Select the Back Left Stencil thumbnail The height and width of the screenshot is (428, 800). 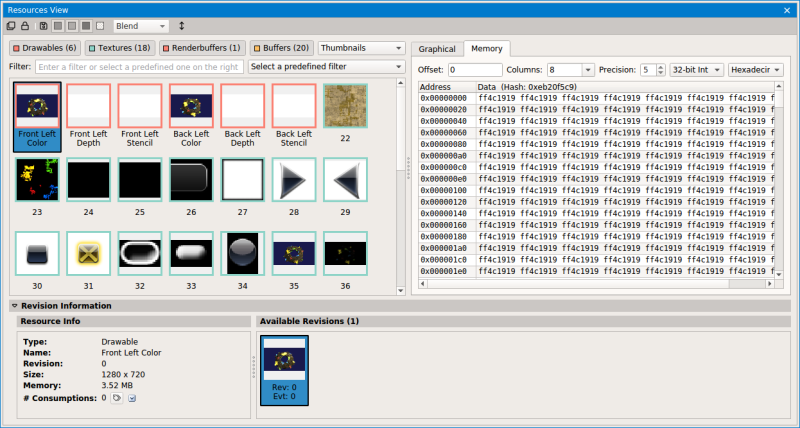click(x=294, y=116)
